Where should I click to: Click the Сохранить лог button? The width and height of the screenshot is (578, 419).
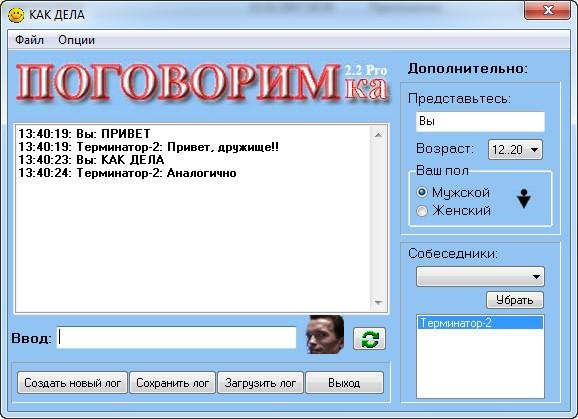[173, 383]
